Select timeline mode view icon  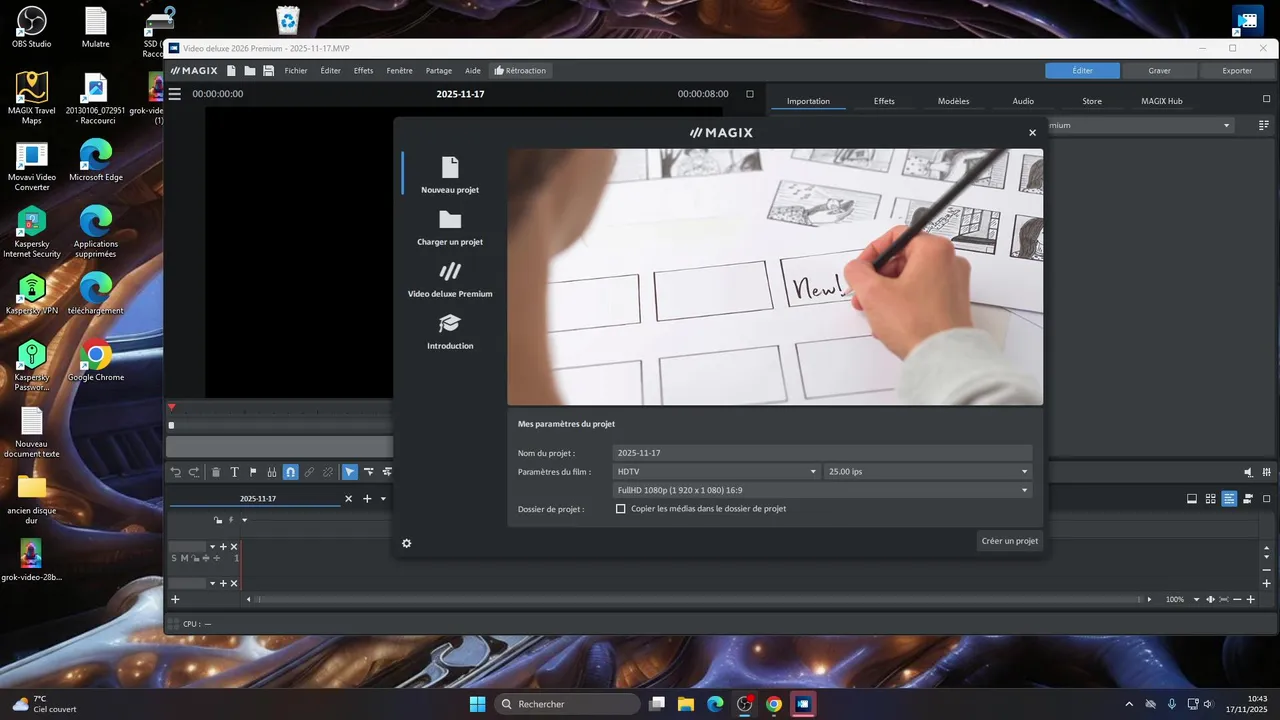click(1230, 498)
